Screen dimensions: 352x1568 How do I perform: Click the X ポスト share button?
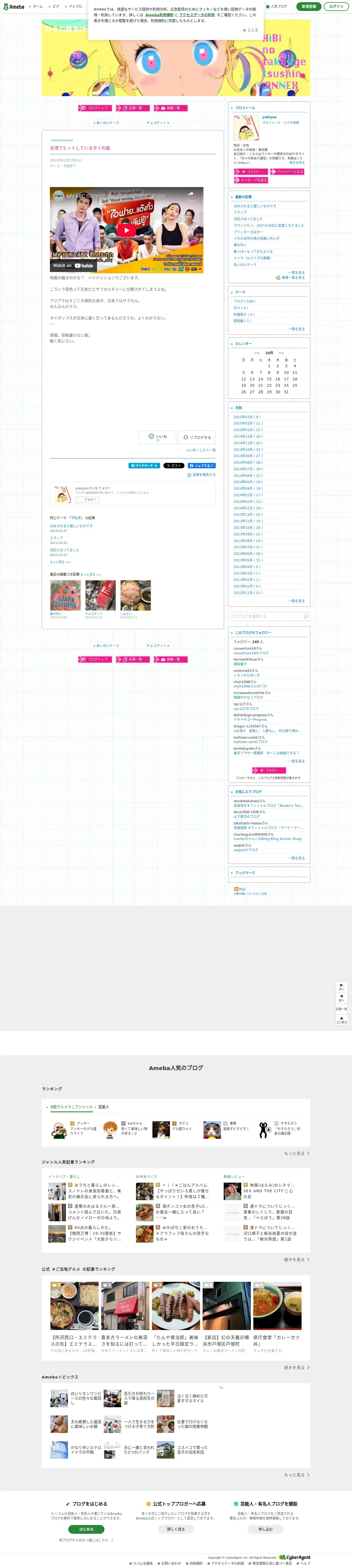point(174,466)
